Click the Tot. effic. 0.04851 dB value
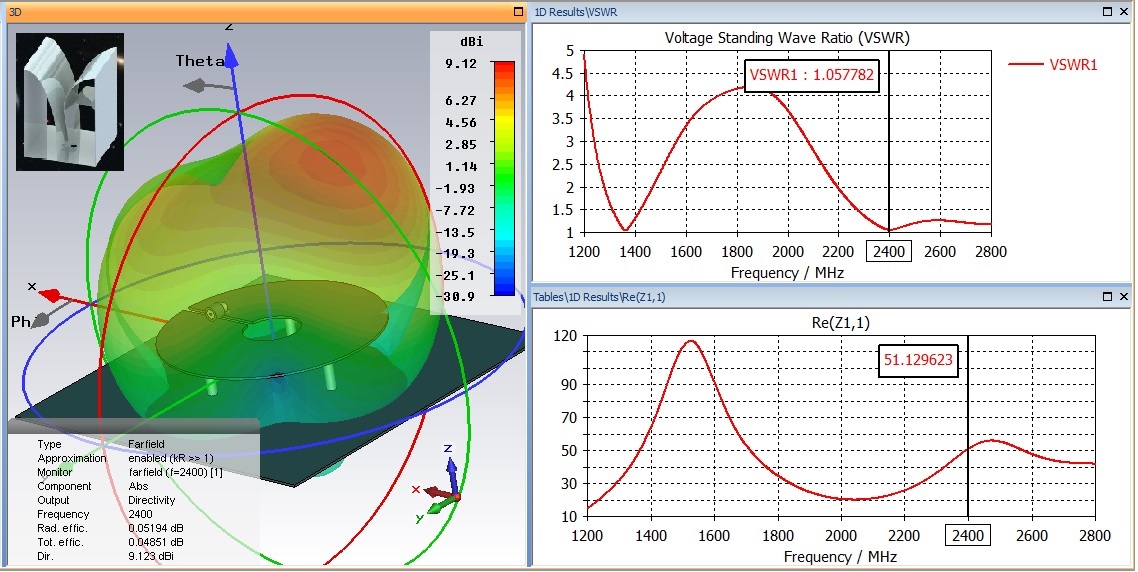1138x572 pixels. pyautogui.click(x=156, y=542)
